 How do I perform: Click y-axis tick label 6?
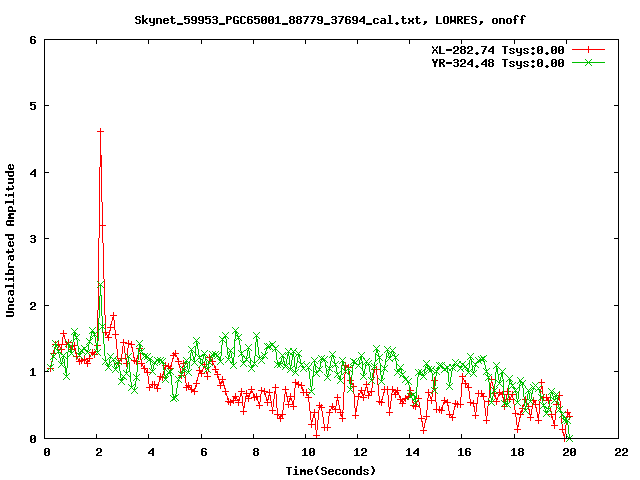pyautogui.click(x=33, y=40)
